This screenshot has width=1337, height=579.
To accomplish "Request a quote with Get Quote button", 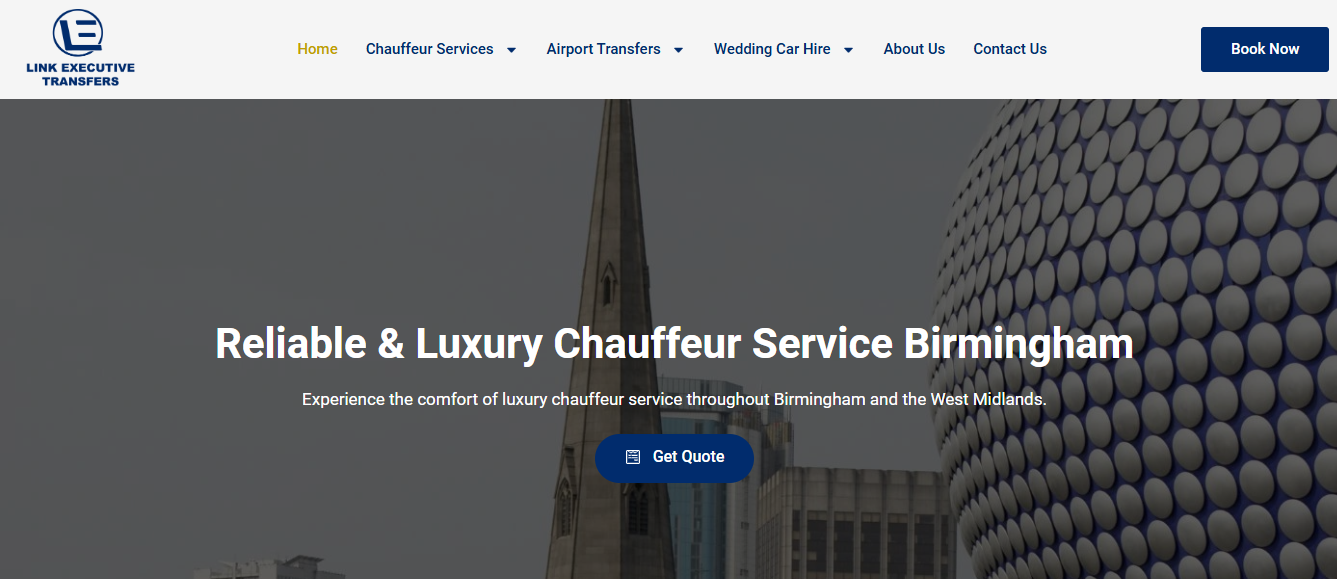I will click(x=674, y=458).
